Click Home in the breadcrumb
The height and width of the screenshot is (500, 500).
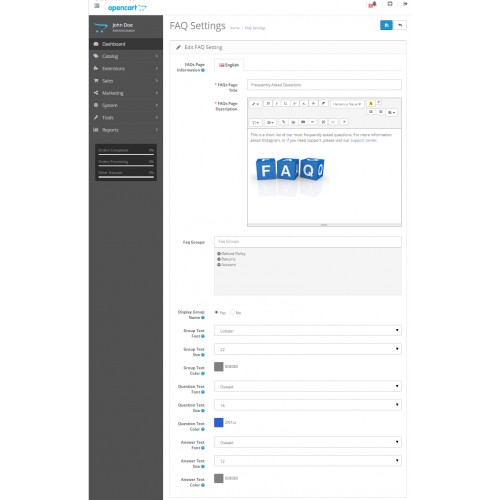point(234,28)
